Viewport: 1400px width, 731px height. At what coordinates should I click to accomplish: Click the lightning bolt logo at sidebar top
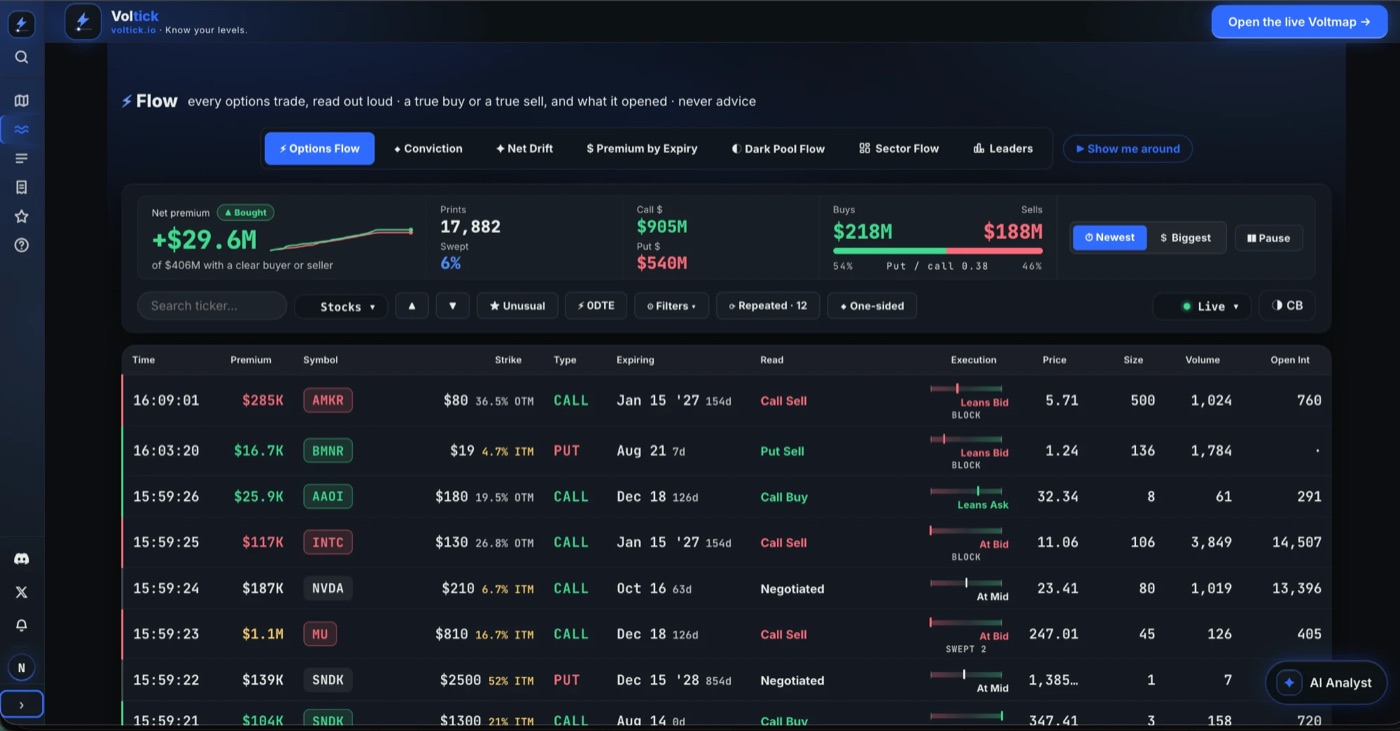(x=21, y=24)
